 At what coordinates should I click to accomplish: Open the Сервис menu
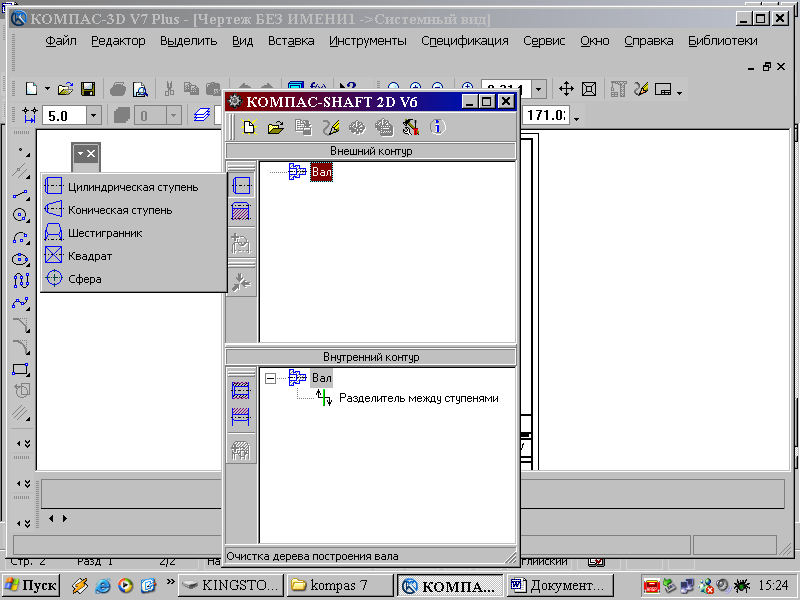coord(544,41)
